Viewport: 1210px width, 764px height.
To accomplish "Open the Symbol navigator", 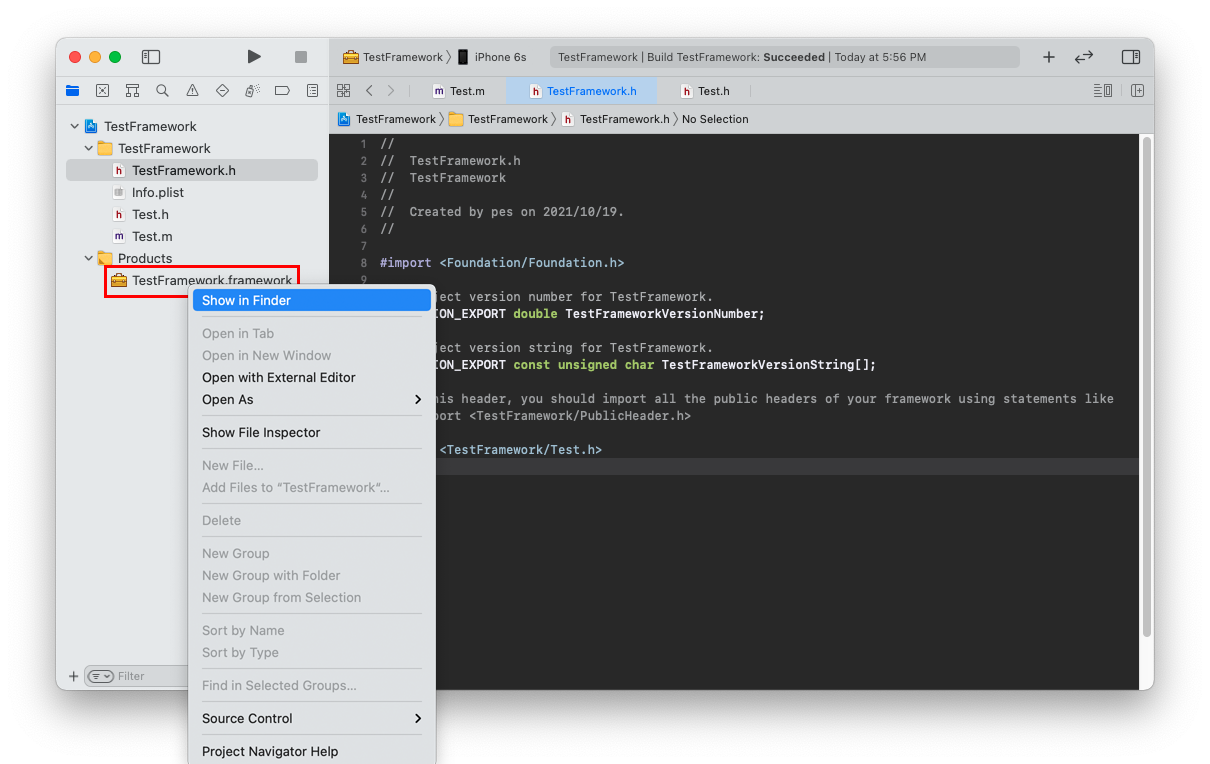I will pos(132,91).
